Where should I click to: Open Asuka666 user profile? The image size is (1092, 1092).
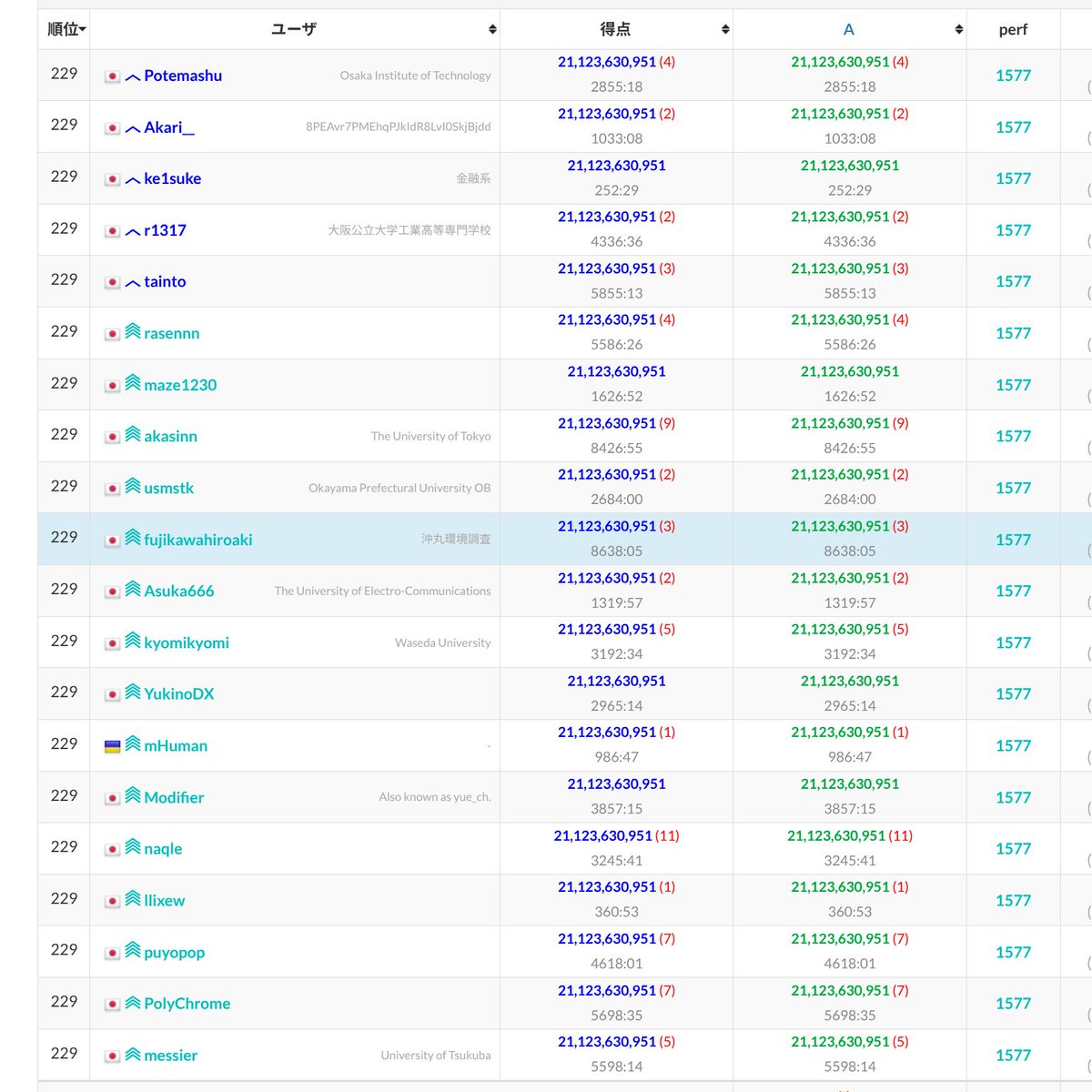point(179,591)
